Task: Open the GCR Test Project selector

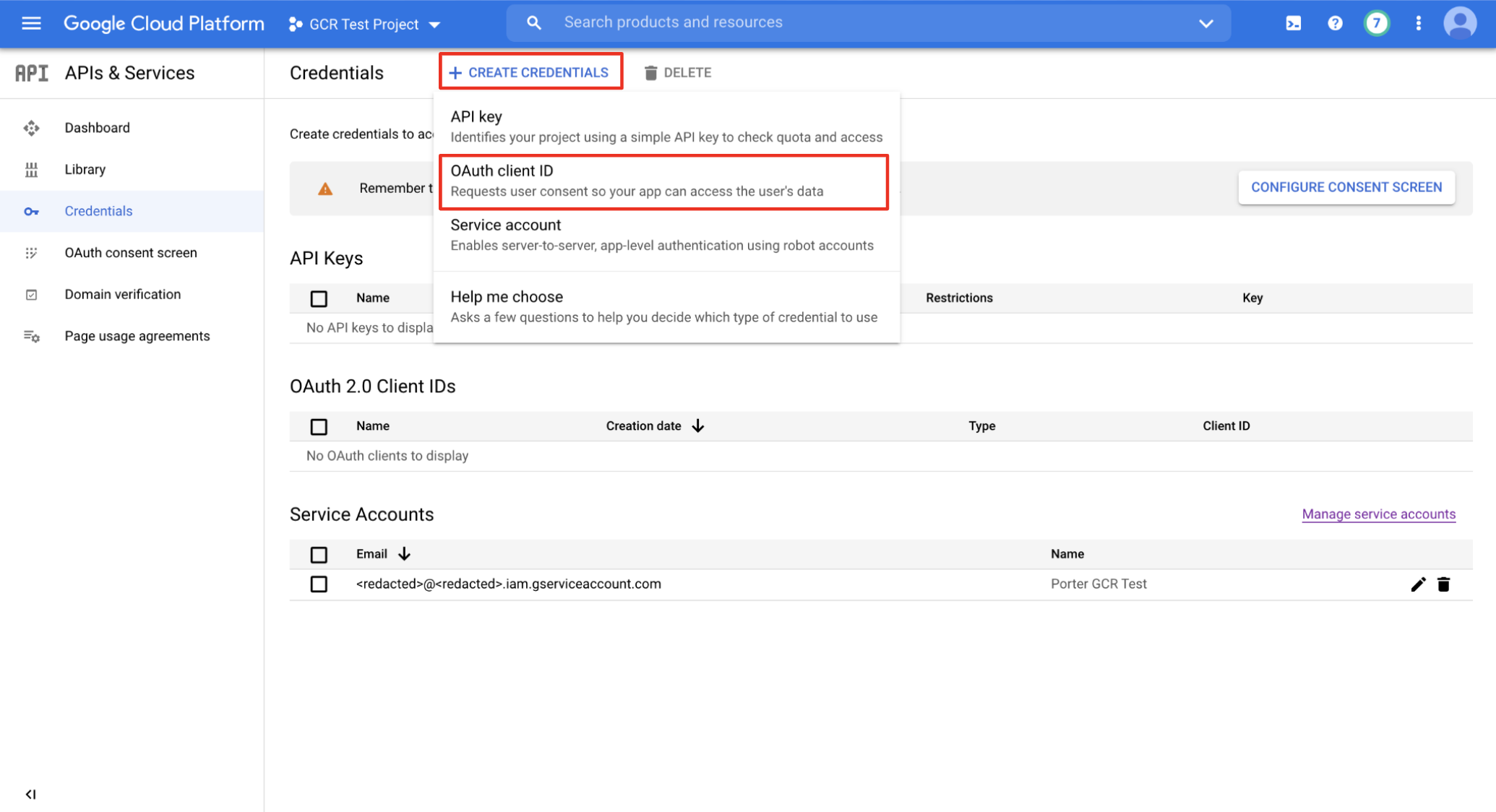Action: (365, 24)
